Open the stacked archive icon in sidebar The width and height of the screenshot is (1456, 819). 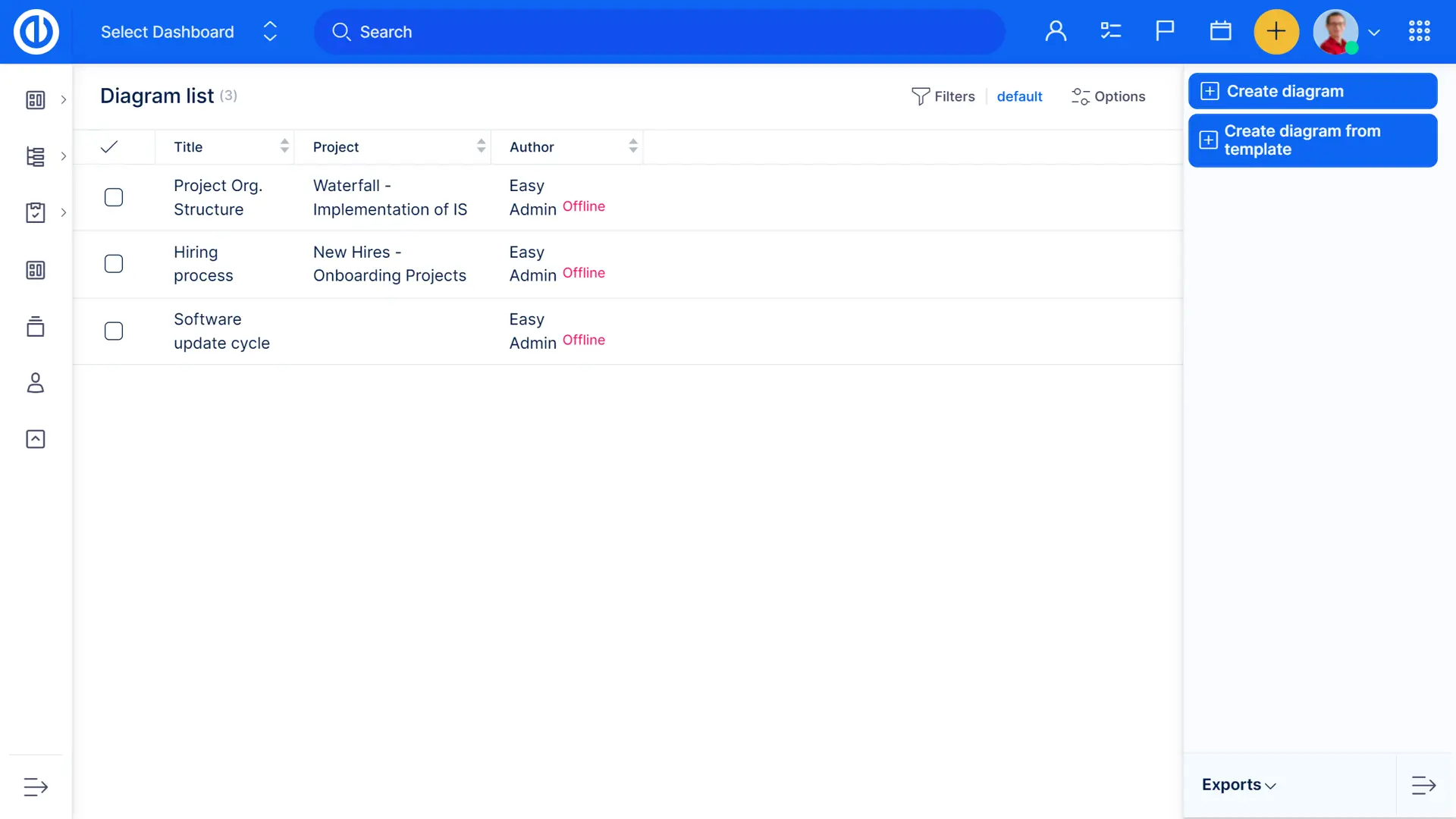tap(36, 327)
